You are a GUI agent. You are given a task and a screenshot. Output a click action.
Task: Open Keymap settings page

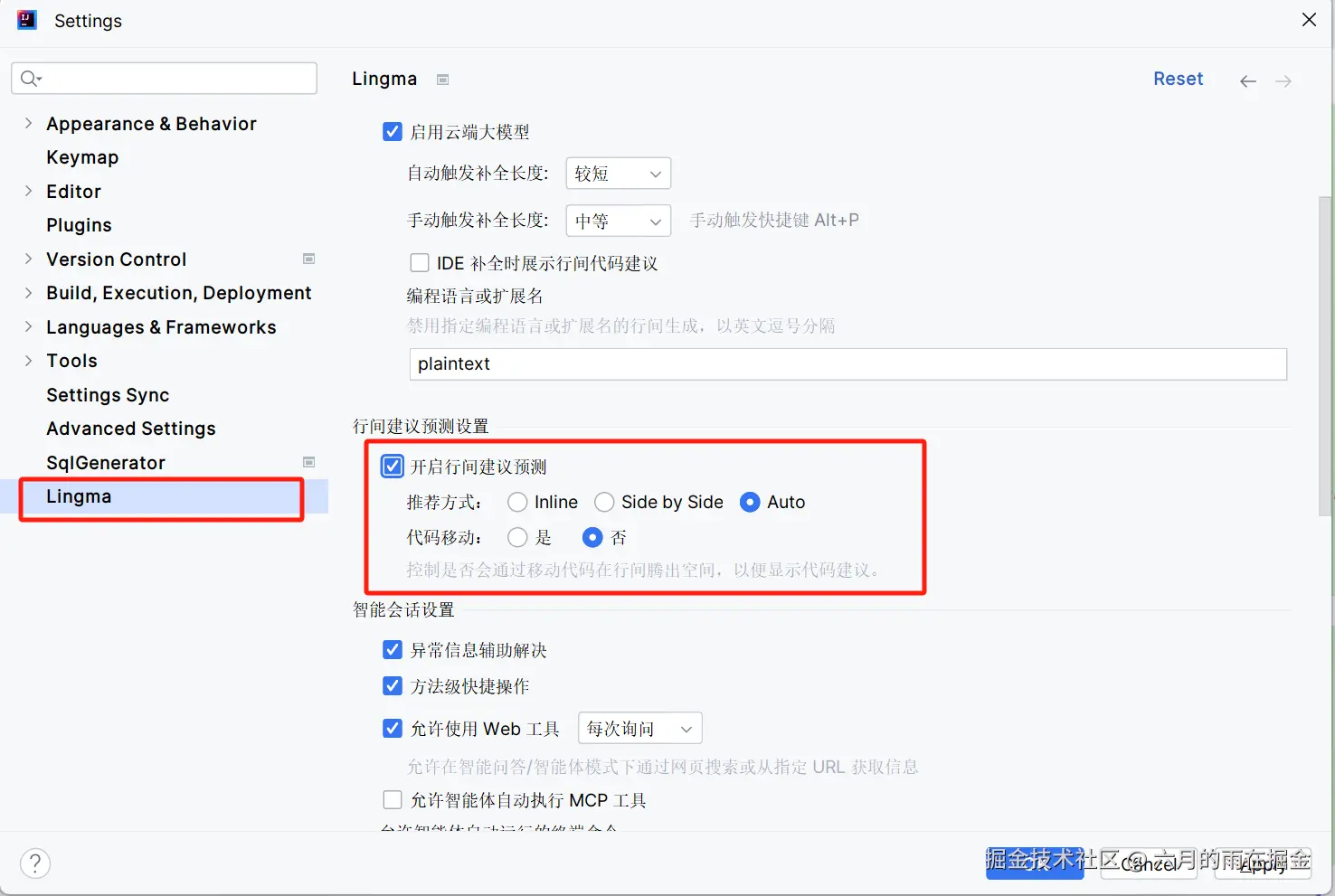(x=82, y=157)
